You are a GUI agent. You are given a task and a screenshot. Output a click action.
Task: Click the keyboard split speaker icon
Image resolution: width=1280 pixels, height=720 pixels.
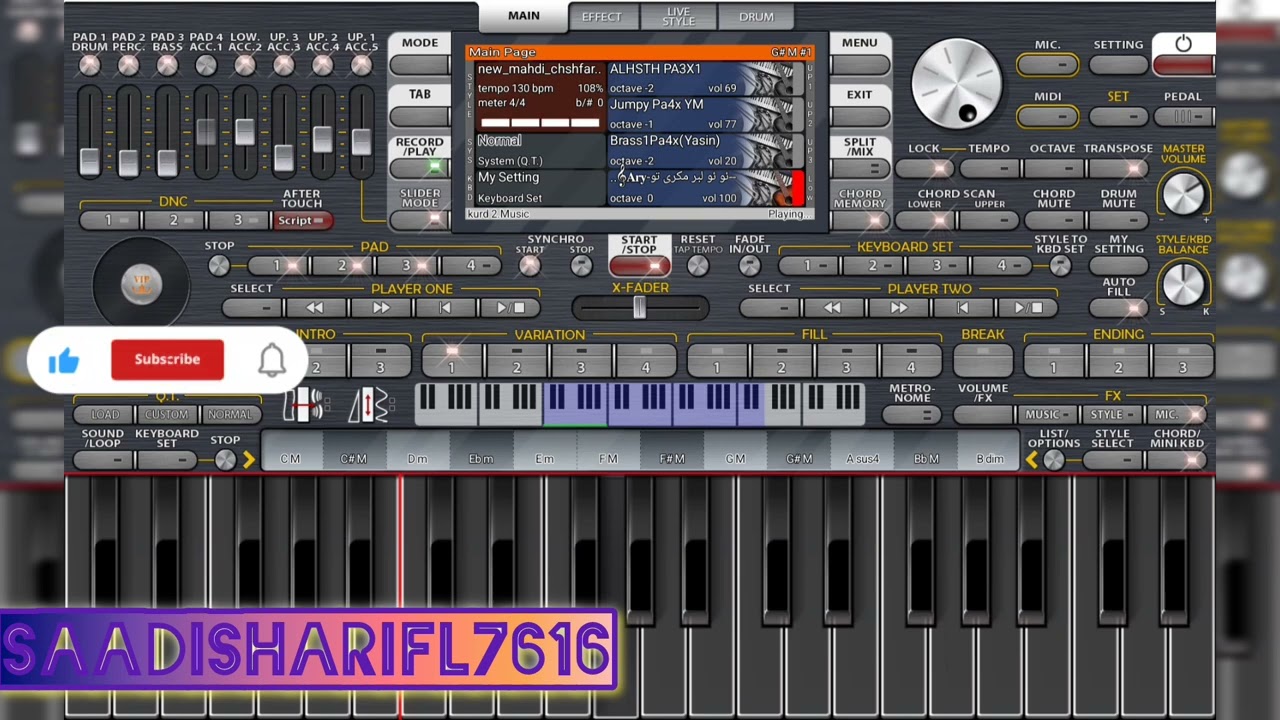click(x=306, y=405)
